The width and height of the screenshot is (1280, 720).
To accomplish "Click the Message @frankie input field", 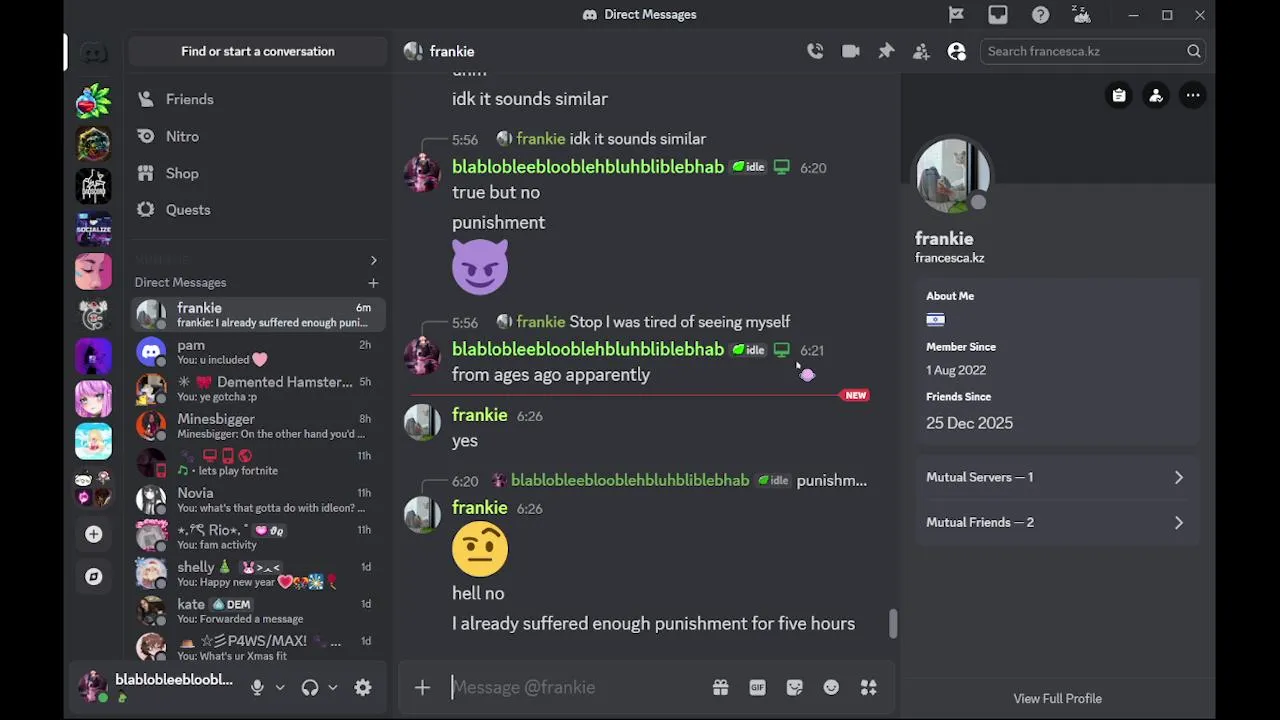I will [x=580, y=687].
